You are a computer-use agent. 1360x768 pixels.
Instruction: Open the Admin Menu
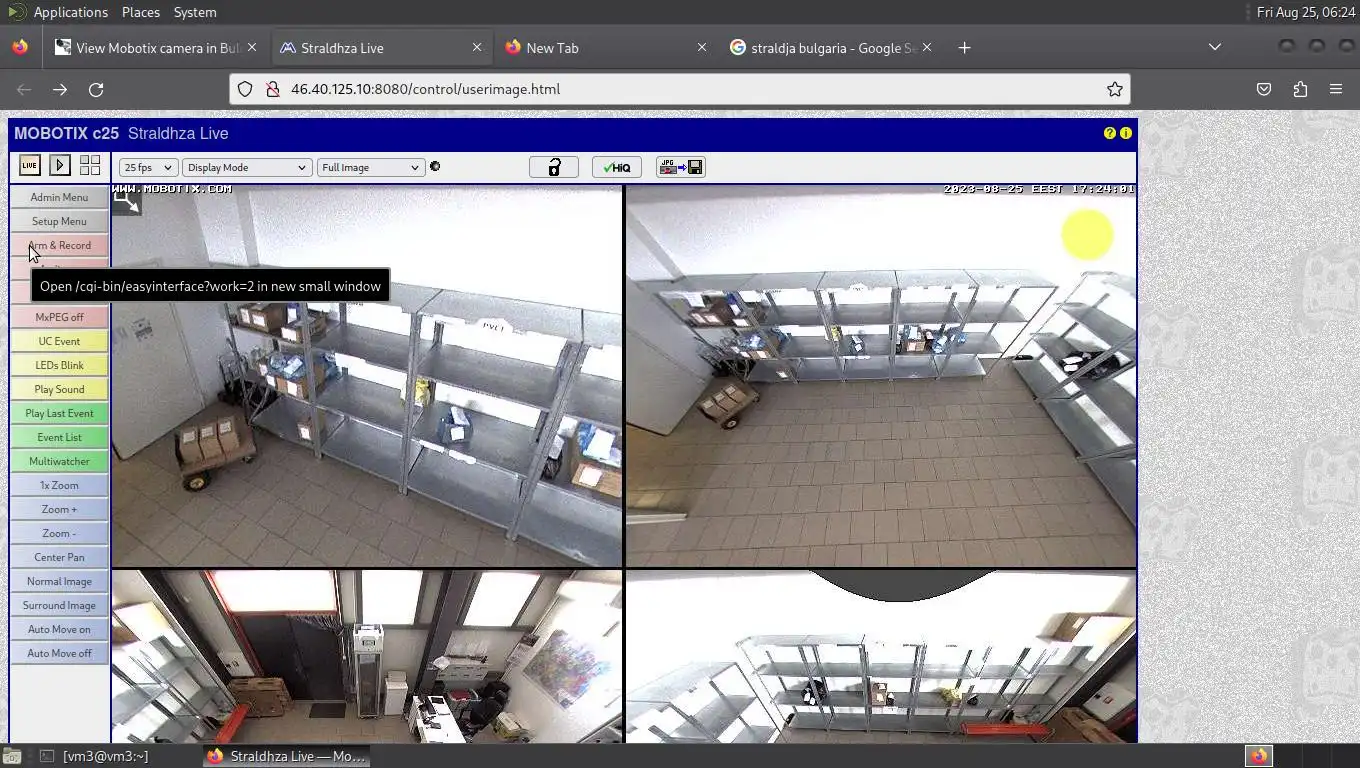[x=59, y=197]
